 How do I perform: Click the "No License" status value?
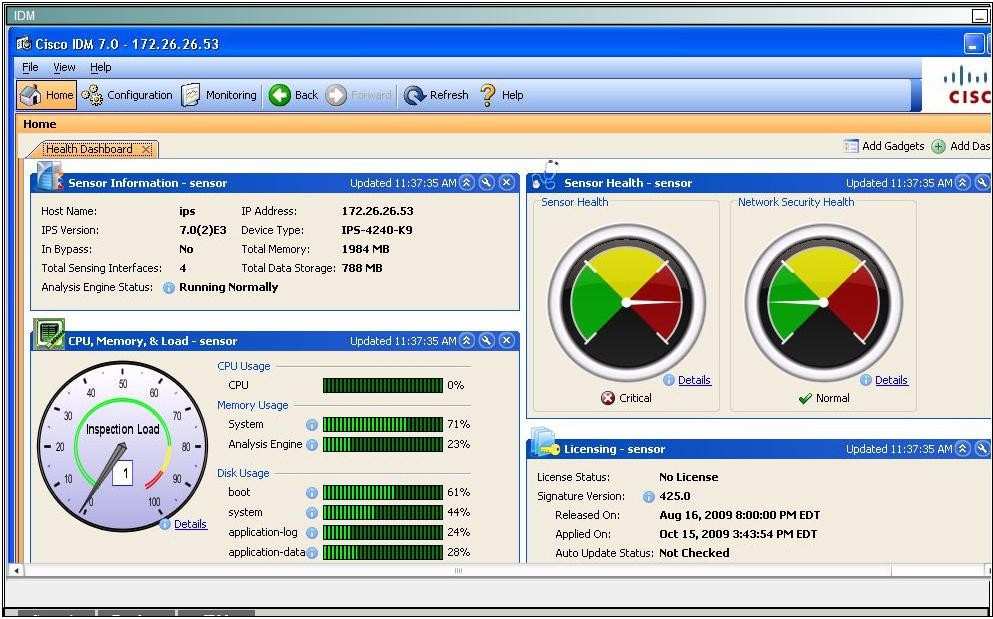[688, 477]
